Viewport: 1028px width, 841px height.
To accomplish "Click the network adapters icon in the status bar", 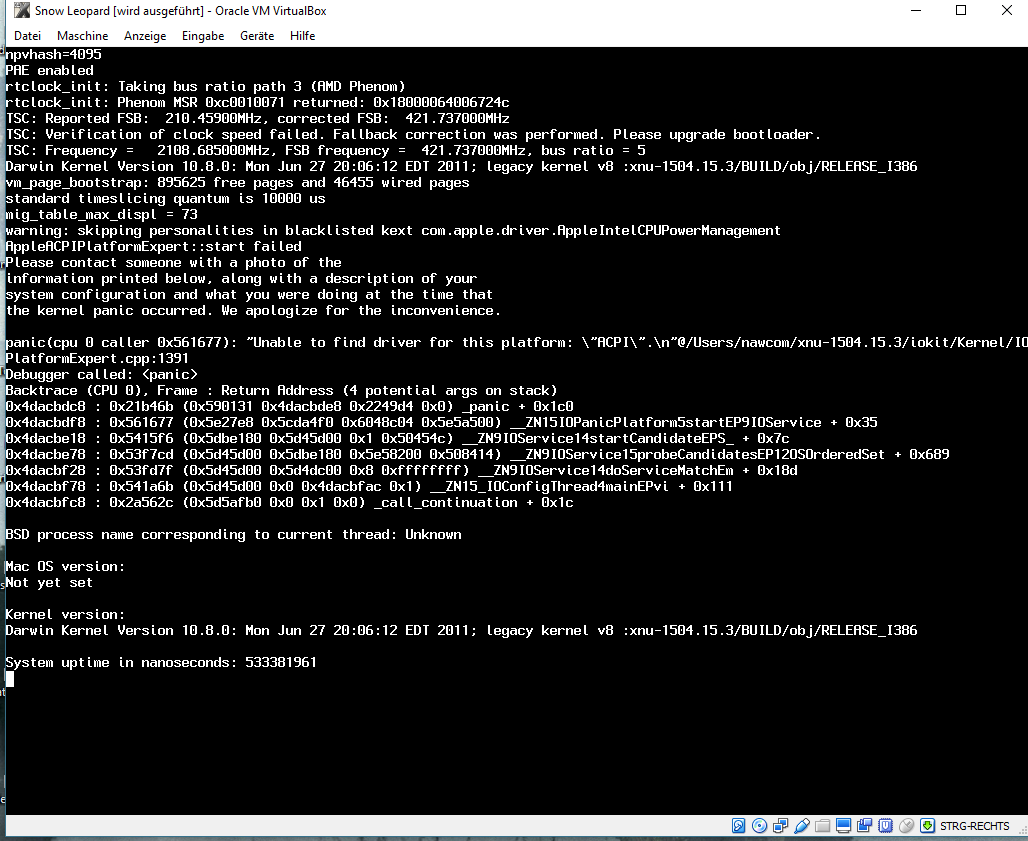I will 780,825.
